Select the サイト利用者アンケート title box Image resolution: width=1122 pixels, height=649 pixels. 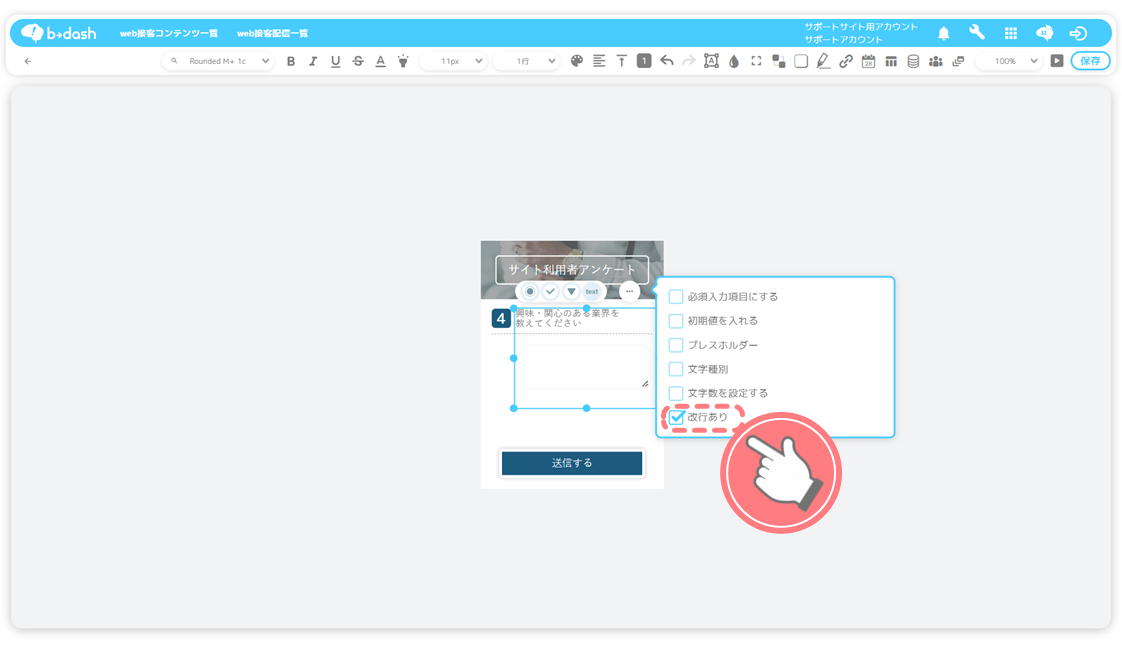point(572,270)
